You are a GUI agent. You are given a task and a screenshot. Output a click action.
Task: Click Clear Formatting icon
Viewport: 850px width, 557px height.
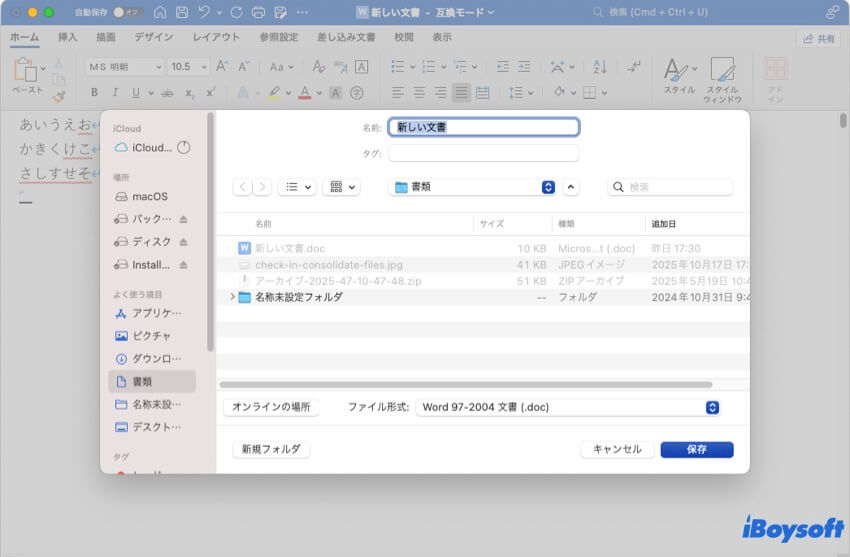[319, 67]
